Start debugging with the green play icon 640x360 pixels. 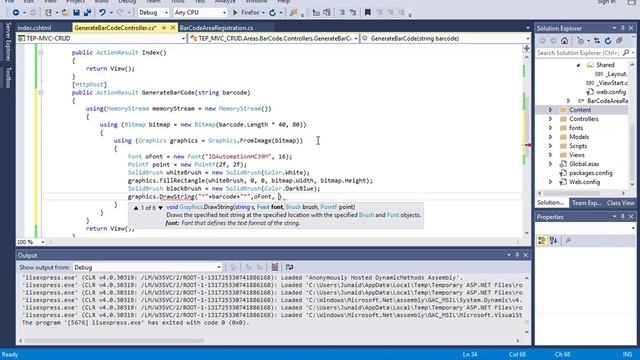[x=235, y=13]
